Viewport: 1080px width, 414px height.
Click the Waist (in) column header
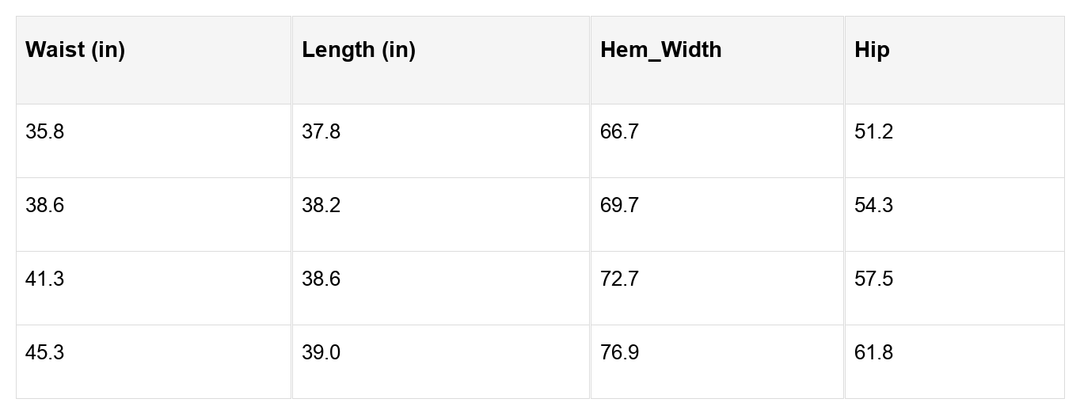[75, 51]
